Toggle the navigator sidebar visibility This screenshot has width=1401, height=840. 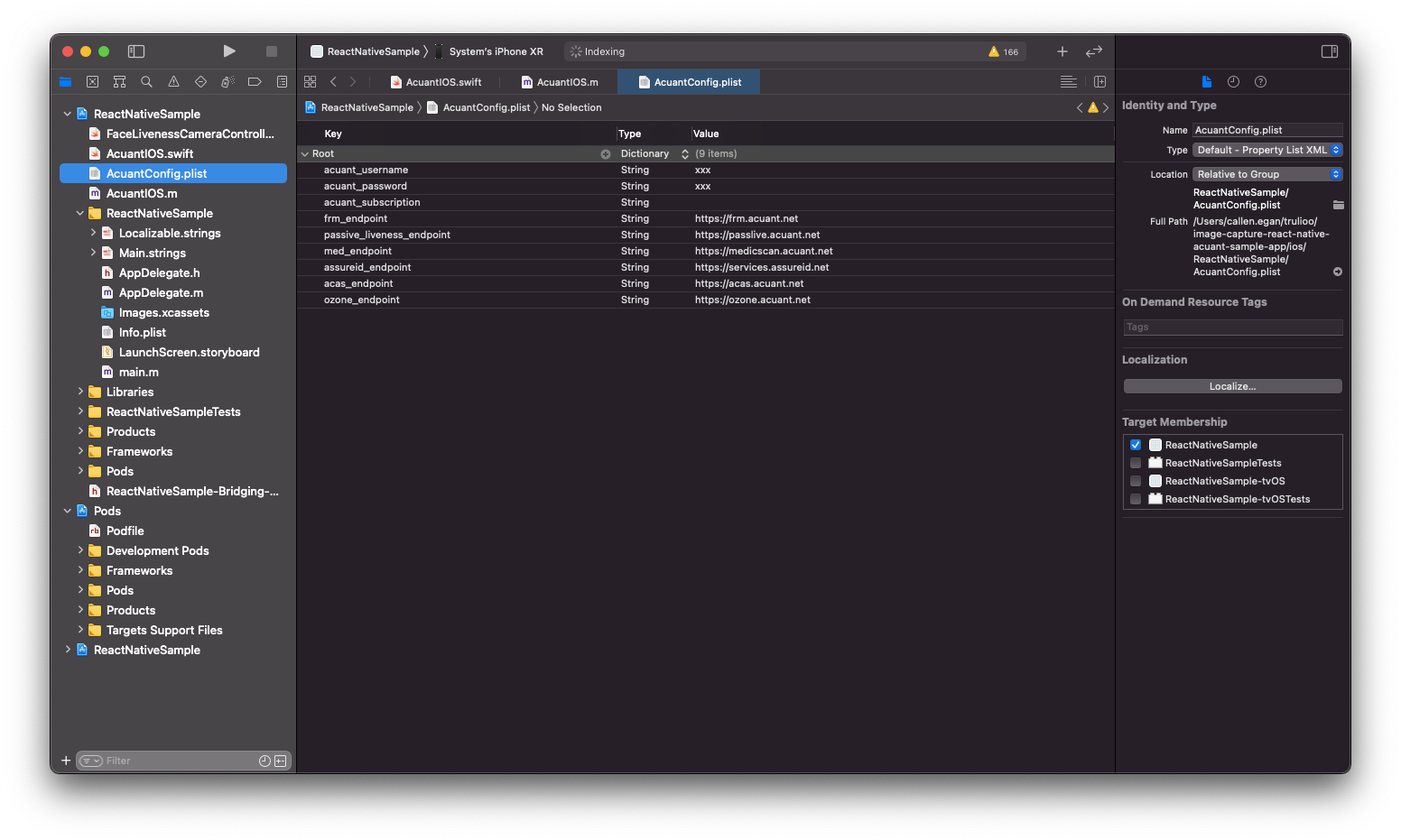[136, 51]
